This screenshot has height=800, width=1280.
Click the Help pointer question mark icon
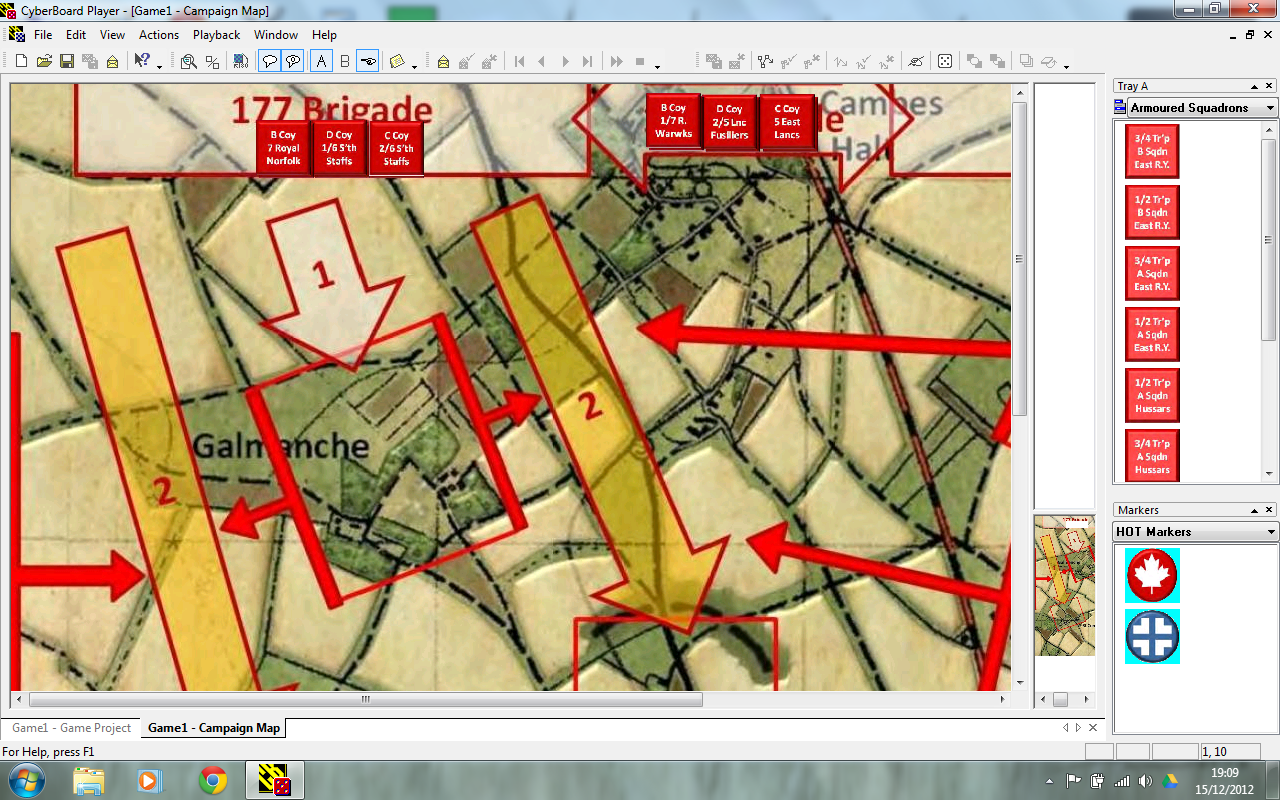coord(142,62)
